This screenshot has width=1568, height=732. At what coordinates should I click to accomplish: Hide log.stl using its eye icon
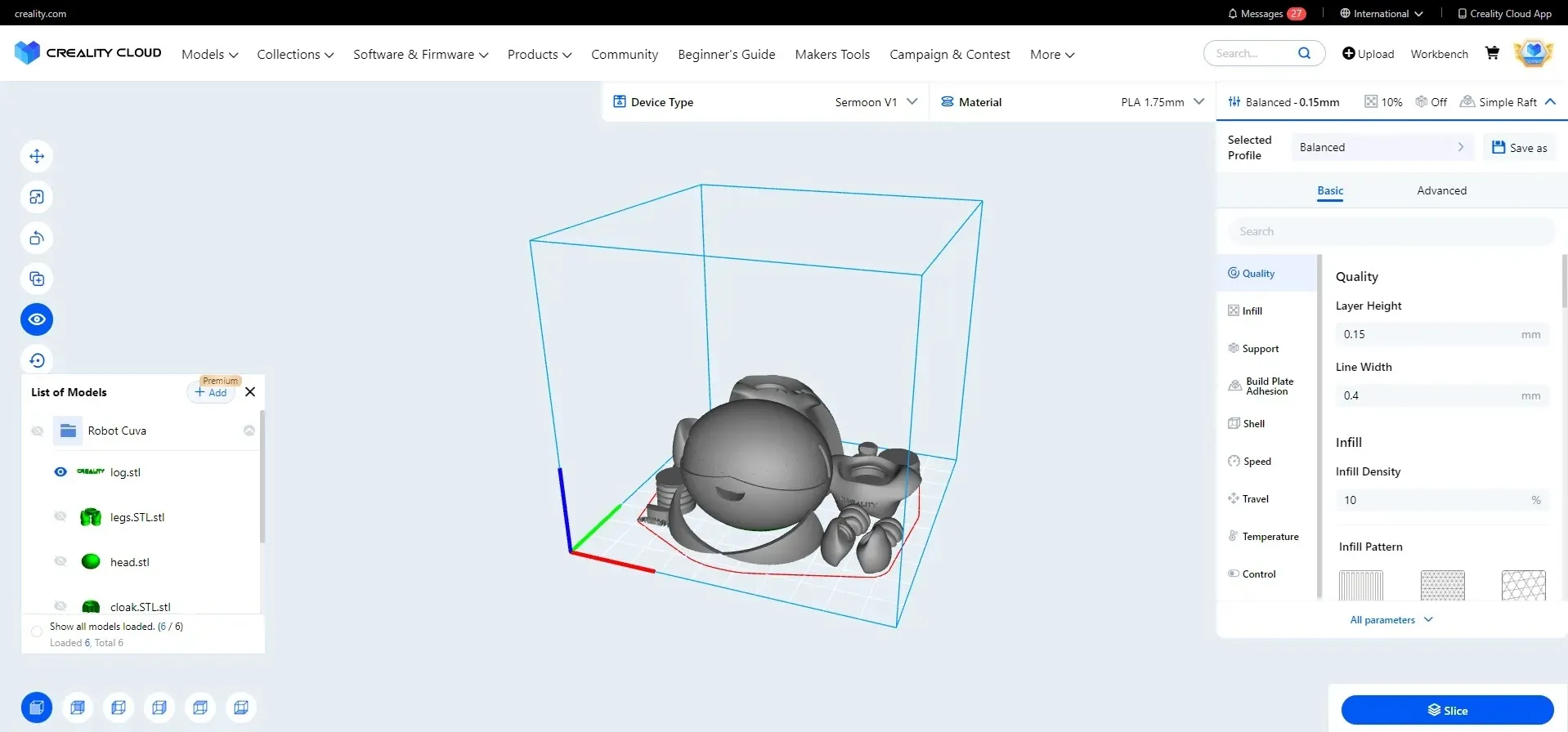point(60,472)
